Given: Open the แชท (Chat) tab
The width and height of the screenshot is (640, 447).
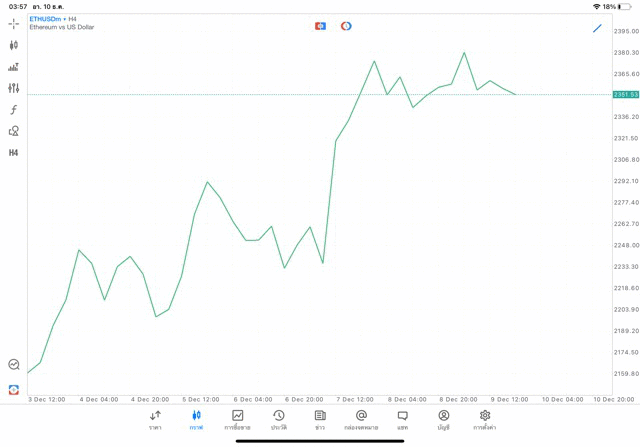Looking at the screenshot, I should pos(402,420).
